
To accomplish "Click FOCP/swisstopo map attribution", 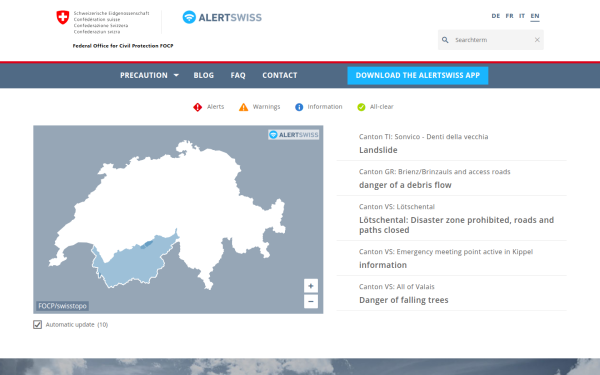I will coord(62,306).
